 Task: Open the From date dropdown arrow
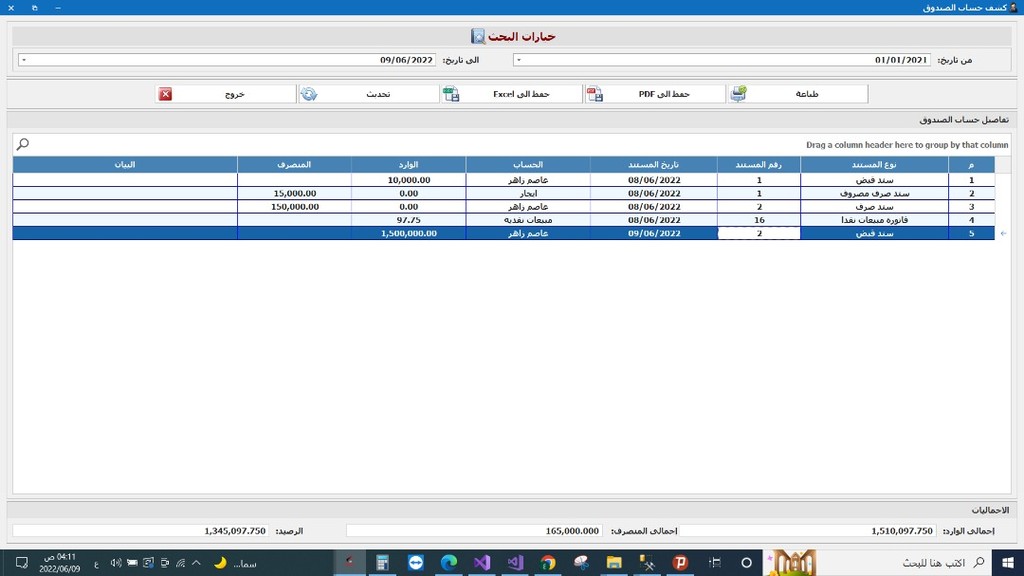pyautogui.click(x=519, y=60)
